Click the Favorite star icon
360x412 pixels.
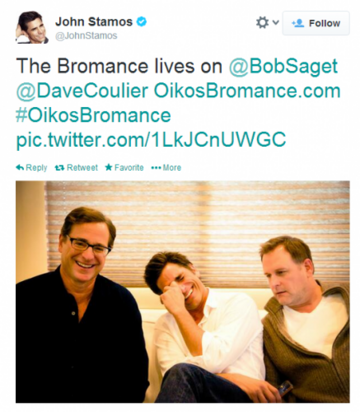tap(109, 167)
